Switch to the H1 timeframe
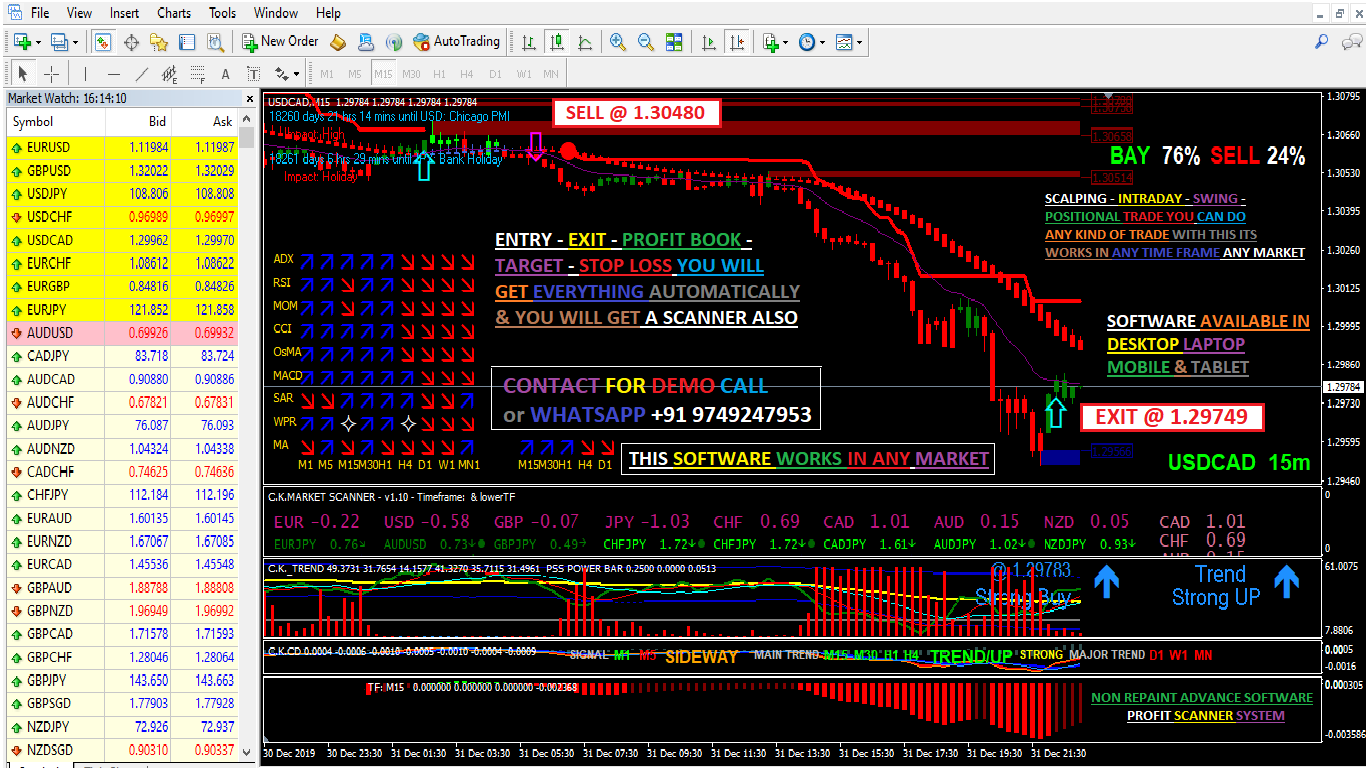The image size is (1366, 768). [439, 74]
